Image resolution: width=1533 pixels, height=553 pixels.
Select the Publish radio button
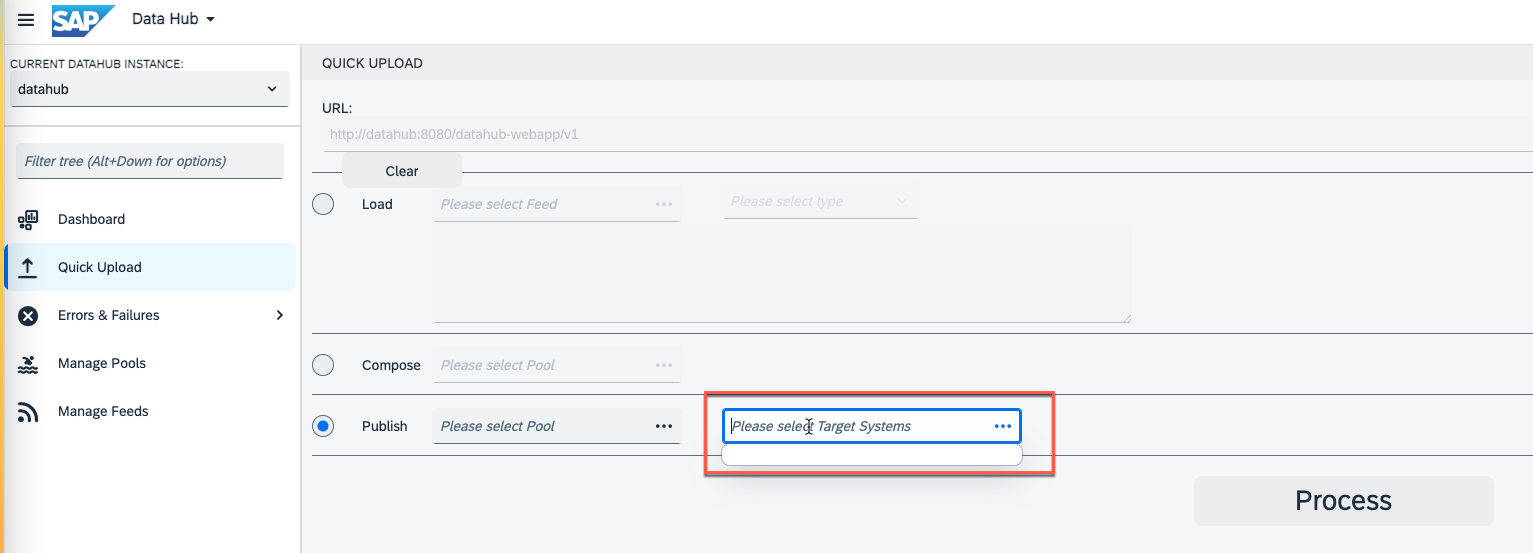click(x=323, y=426)
